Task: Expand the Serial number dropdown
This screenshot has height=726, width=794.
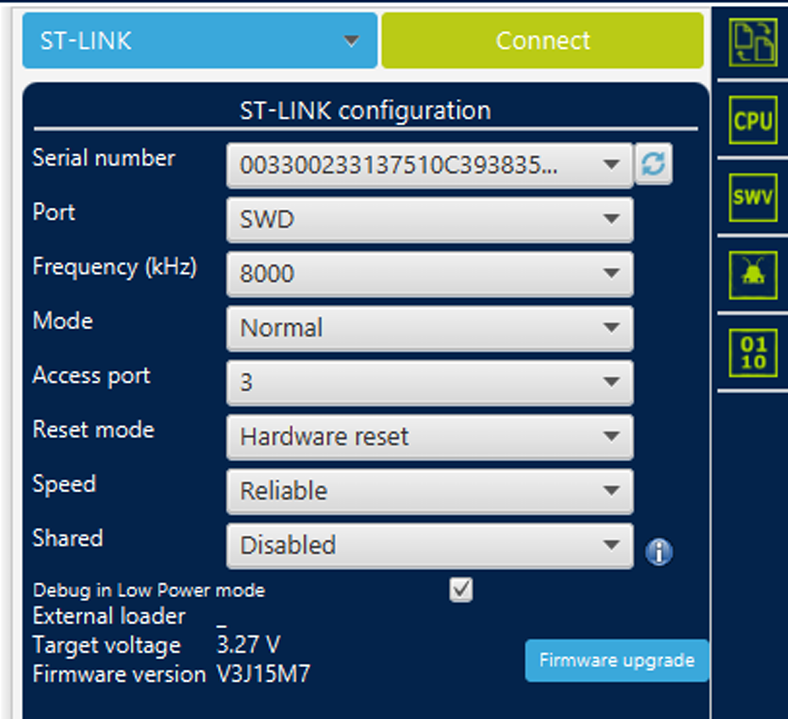Action: click(430, 166)
